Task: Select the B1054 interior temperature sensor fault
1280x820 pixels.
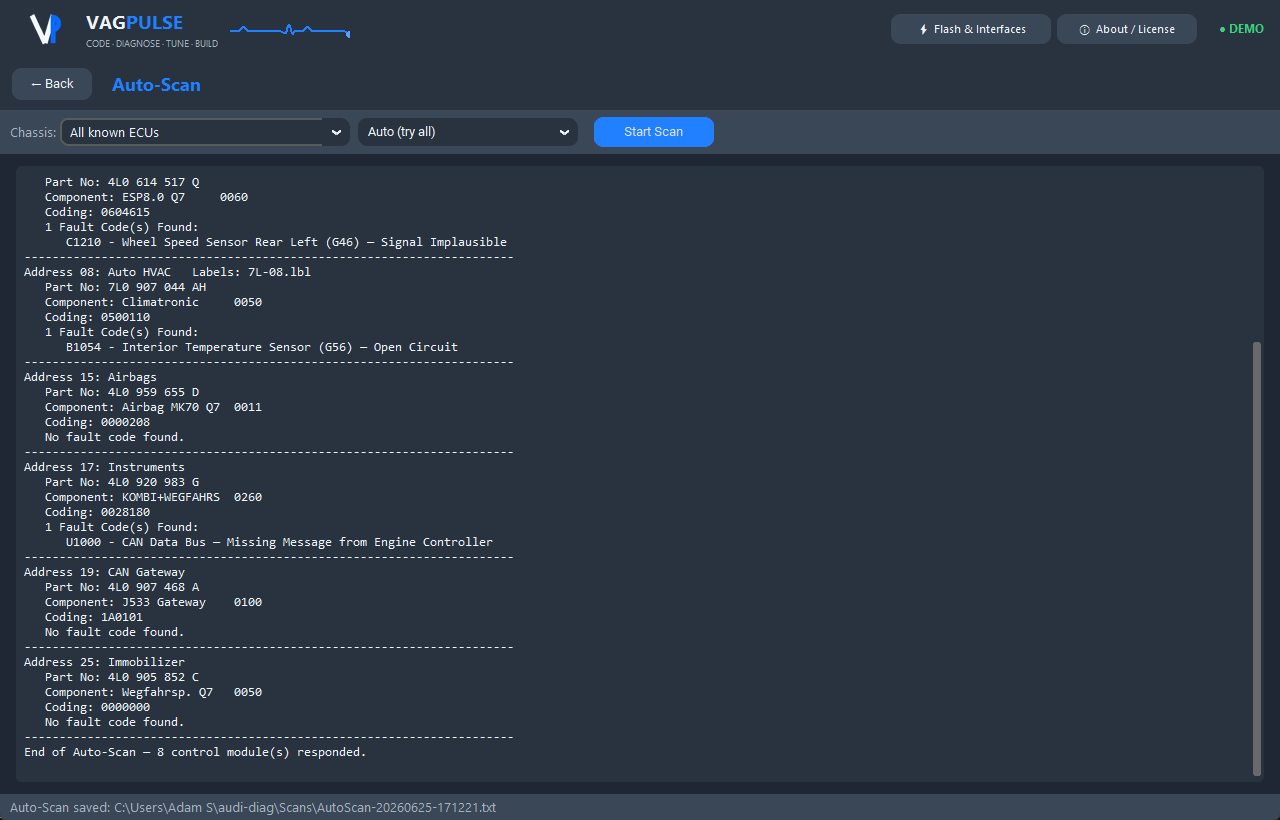Action: coord(262,347)
